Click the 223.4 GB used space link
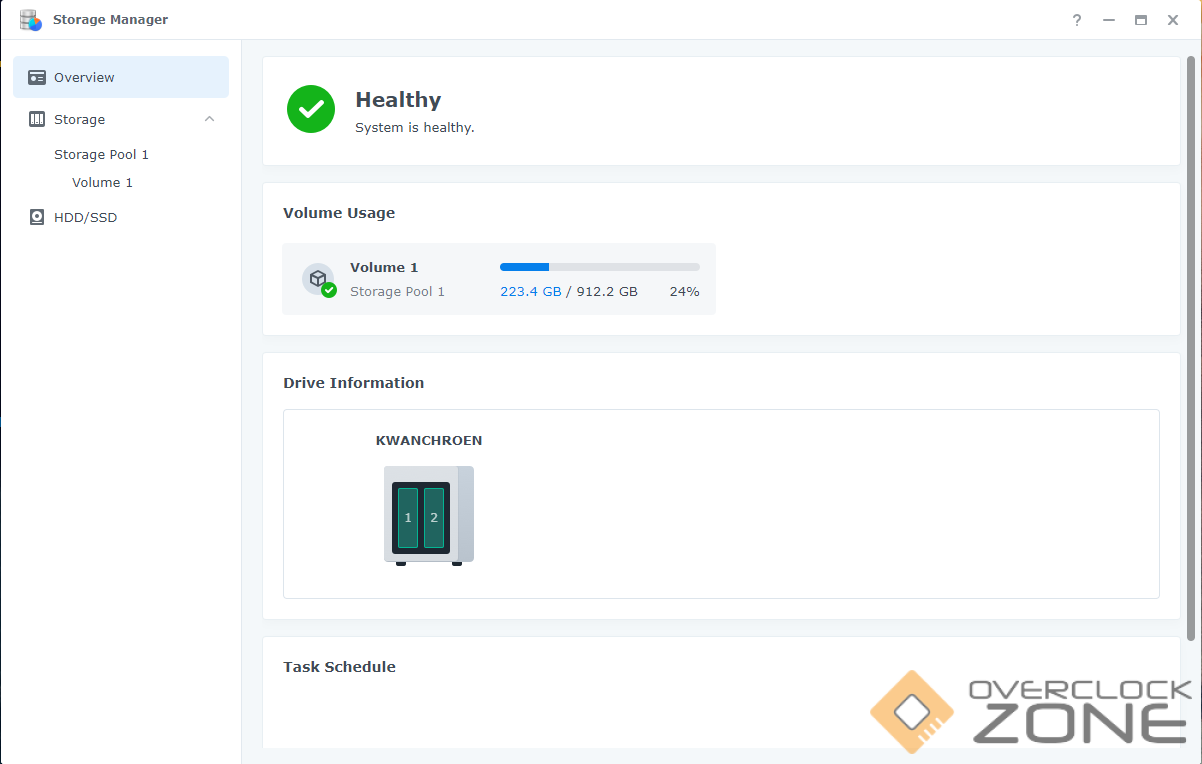The height and width of the screenshot is (764, 1202). (x=530, y=292)
